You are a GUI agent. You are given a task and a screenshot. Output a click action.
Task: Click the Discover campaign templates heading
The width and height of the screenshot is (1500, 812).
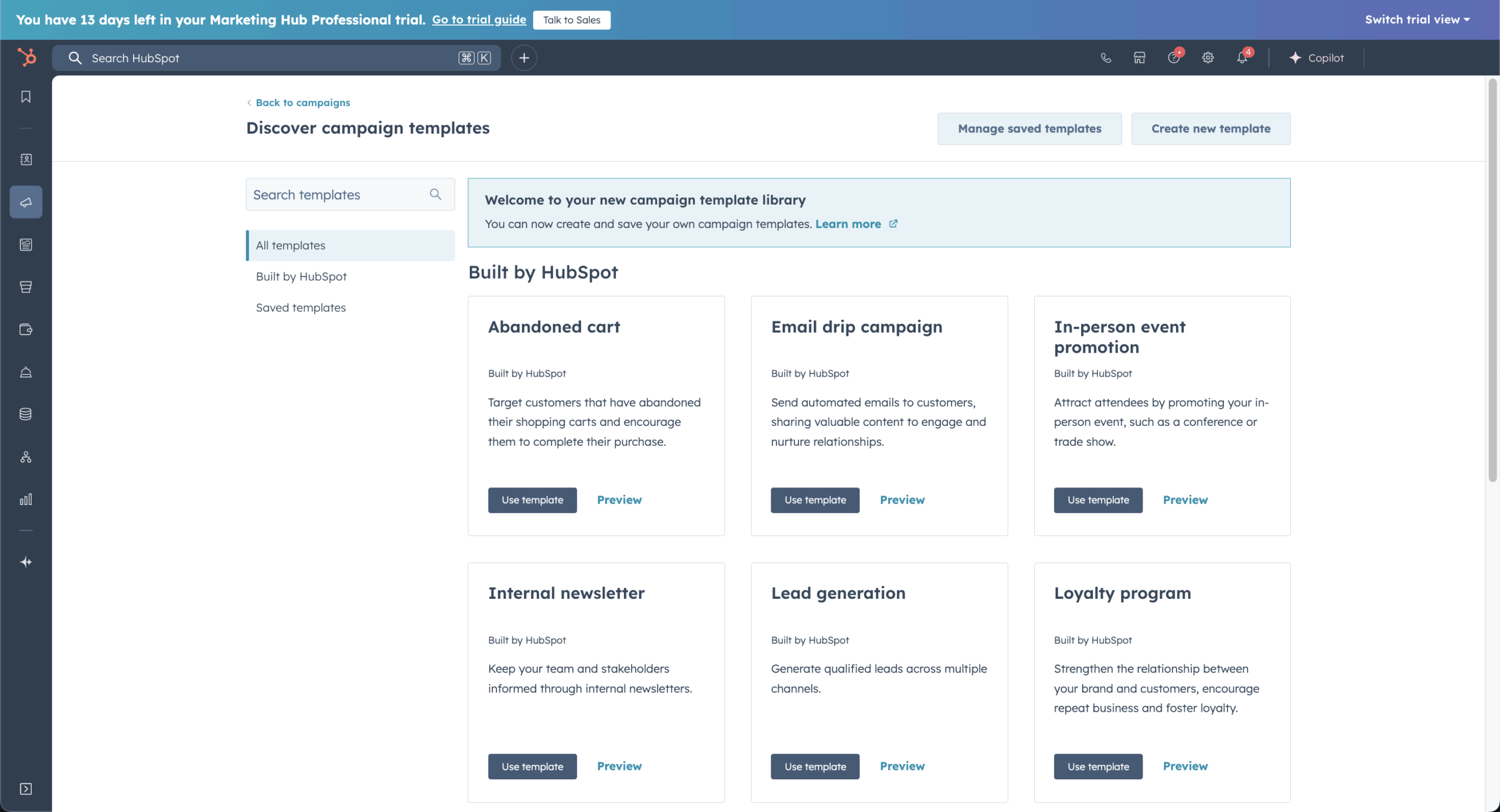[367, 128]
